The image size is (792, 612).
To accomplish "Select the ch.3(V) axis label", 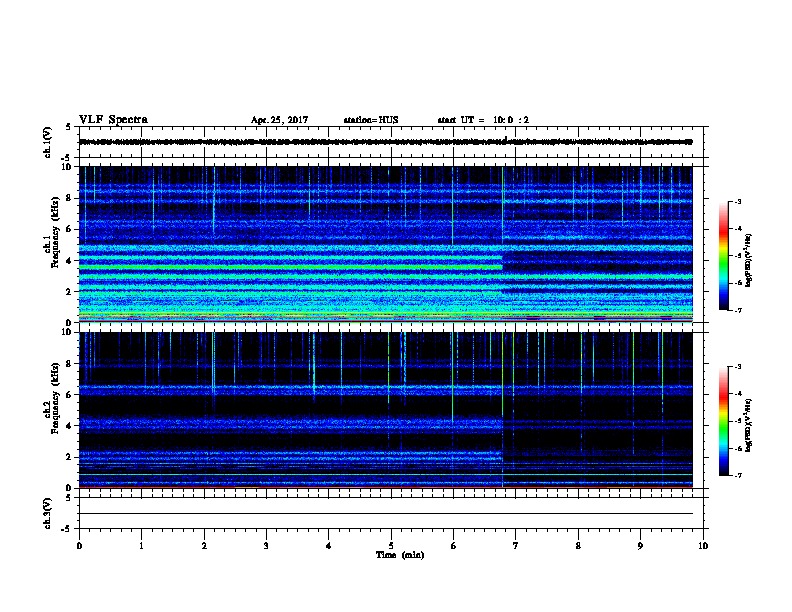I will click(48, 513).
